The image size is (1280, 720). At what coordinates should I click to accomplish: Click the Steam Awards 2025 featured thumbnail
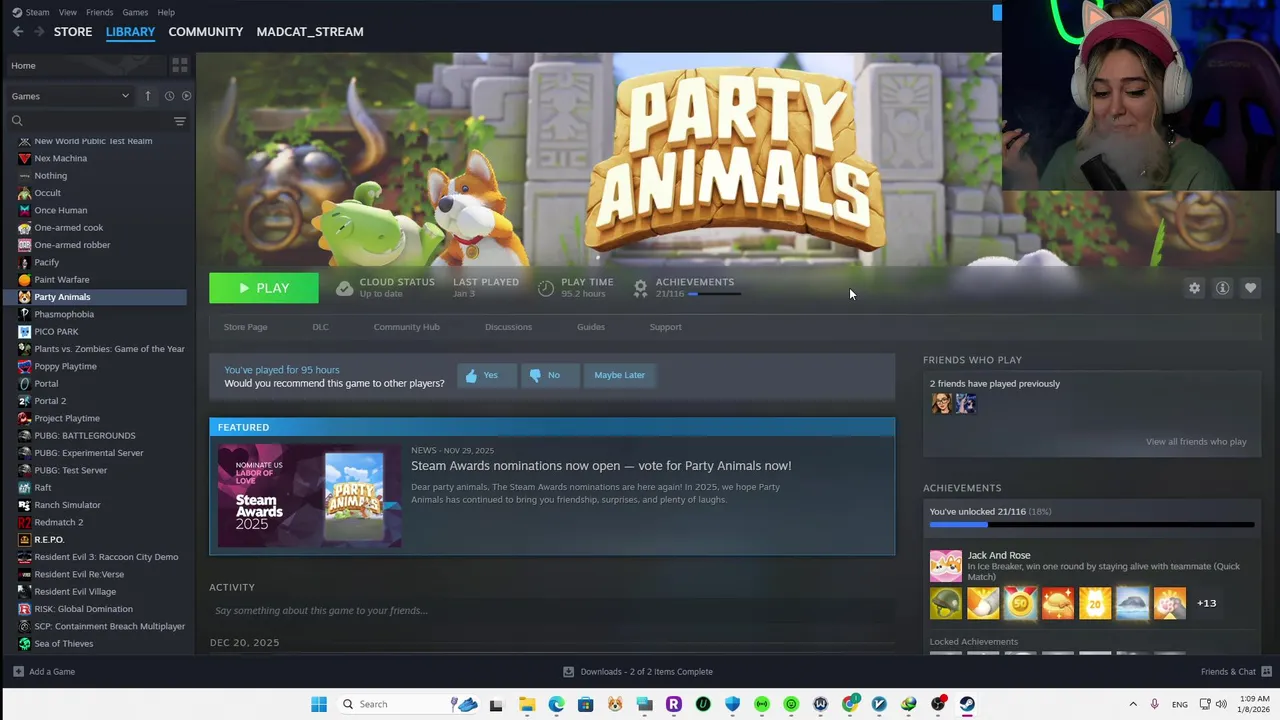(310, 497)
